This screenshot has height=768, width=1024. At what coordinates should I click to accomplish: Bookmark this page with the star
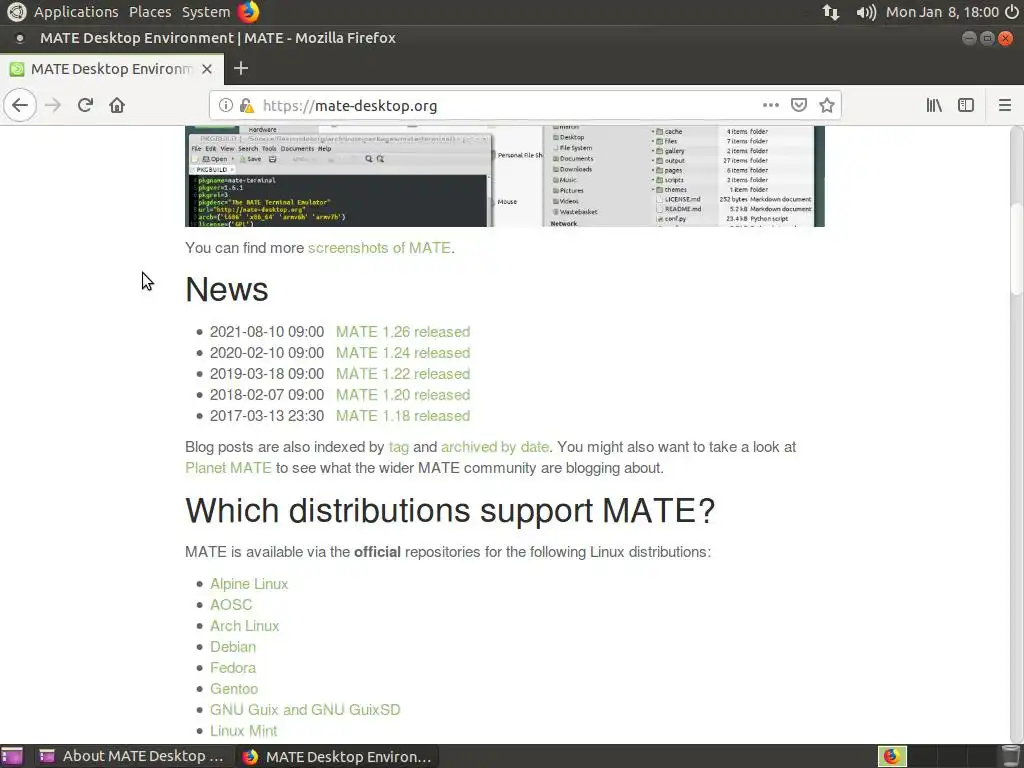(x=827, y=105)
